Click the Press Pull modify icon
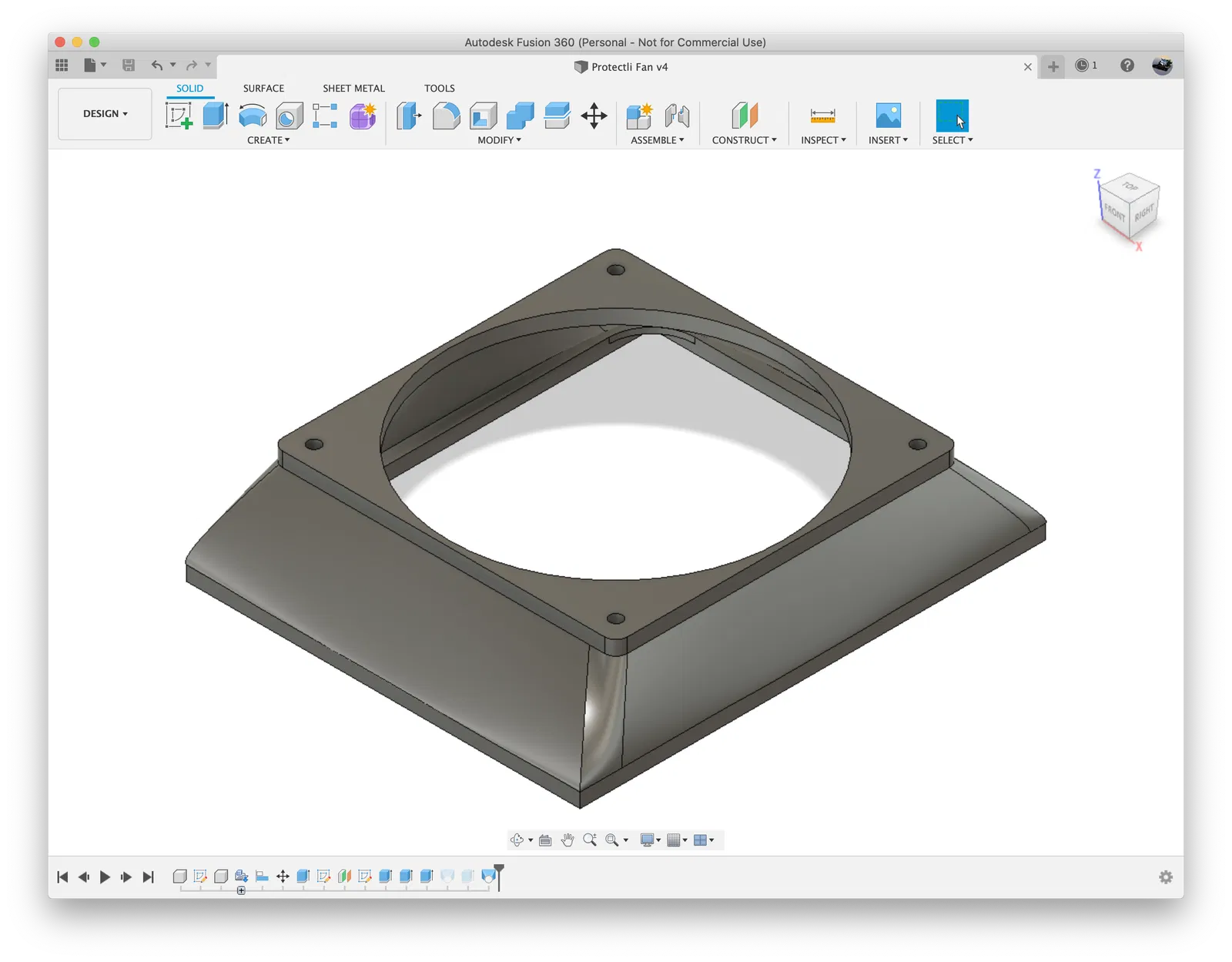This screenshot has width=1232, height=962. (x=409, y=116)
